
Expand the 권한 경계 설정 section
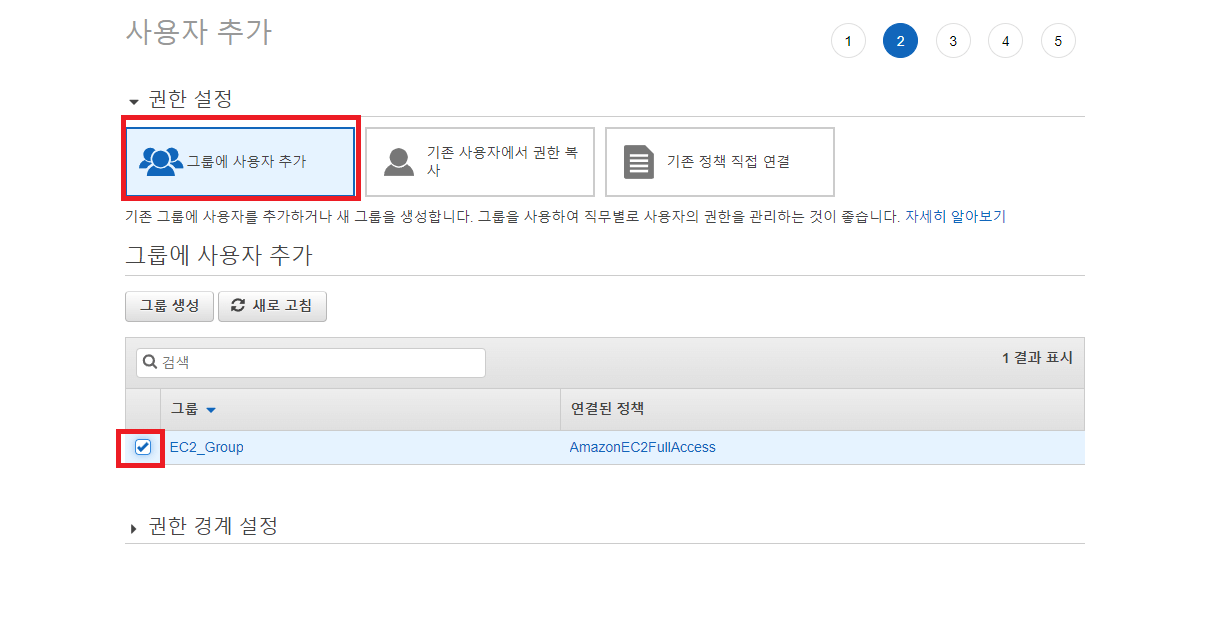point(203,526)
